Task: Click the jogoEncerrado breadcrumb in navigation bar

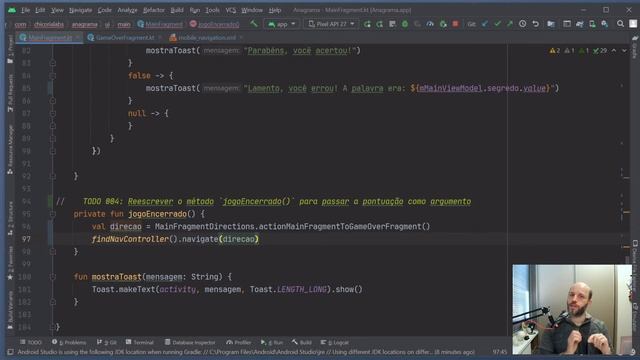Action: point(215,24)
